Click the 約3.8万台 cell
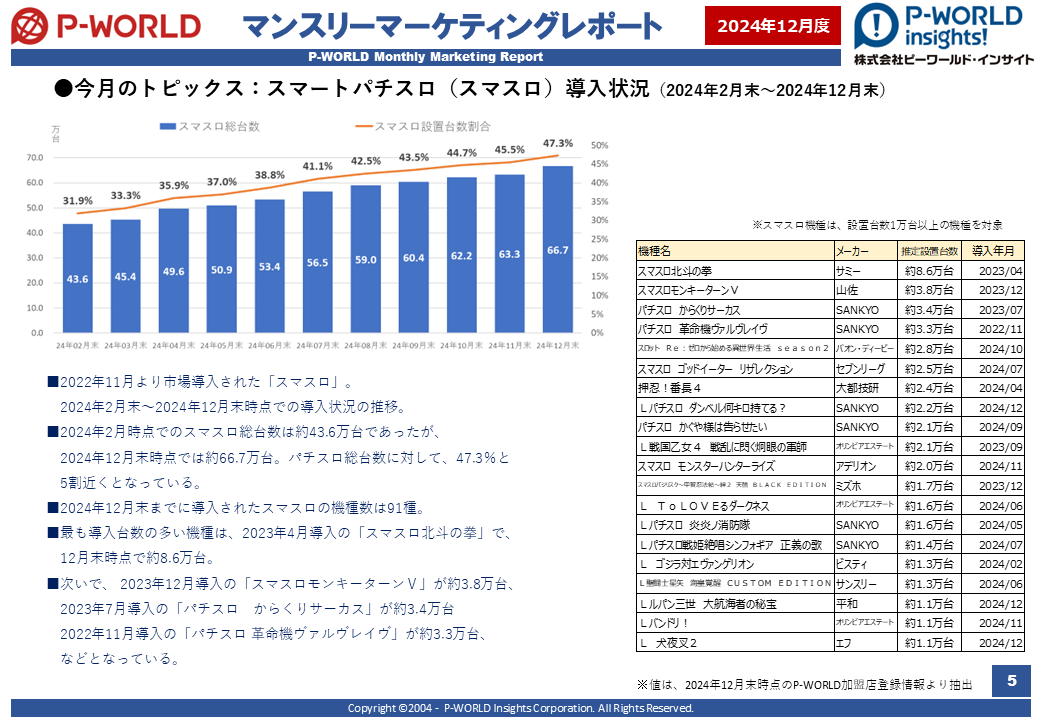 (929, 290)
